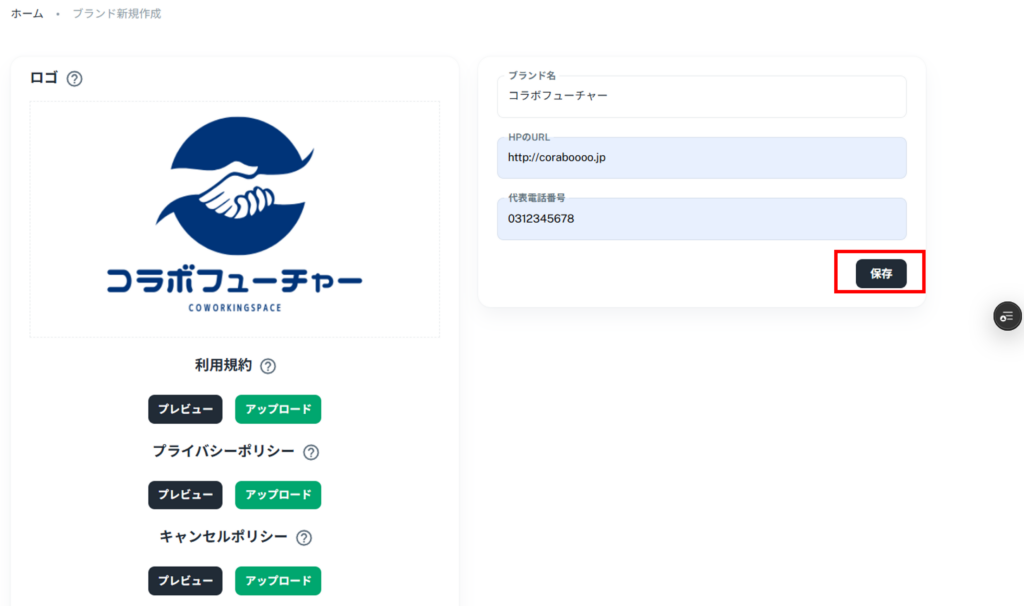Image resolution: width=1024 pixels, height=606 pixels.
Task: Go to ホーム in the breadcrumb
Action: click(27, 14)
